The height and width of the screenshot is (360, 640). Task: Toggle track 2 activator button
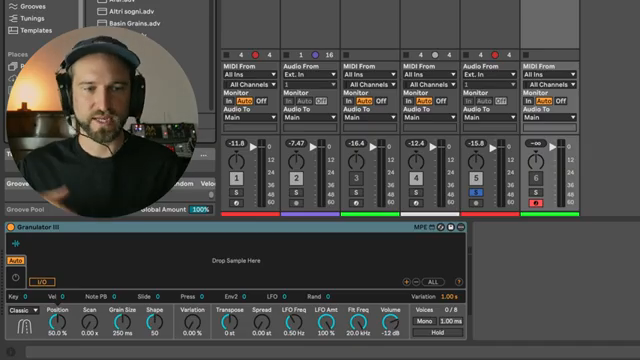click(x=296, y=178)
